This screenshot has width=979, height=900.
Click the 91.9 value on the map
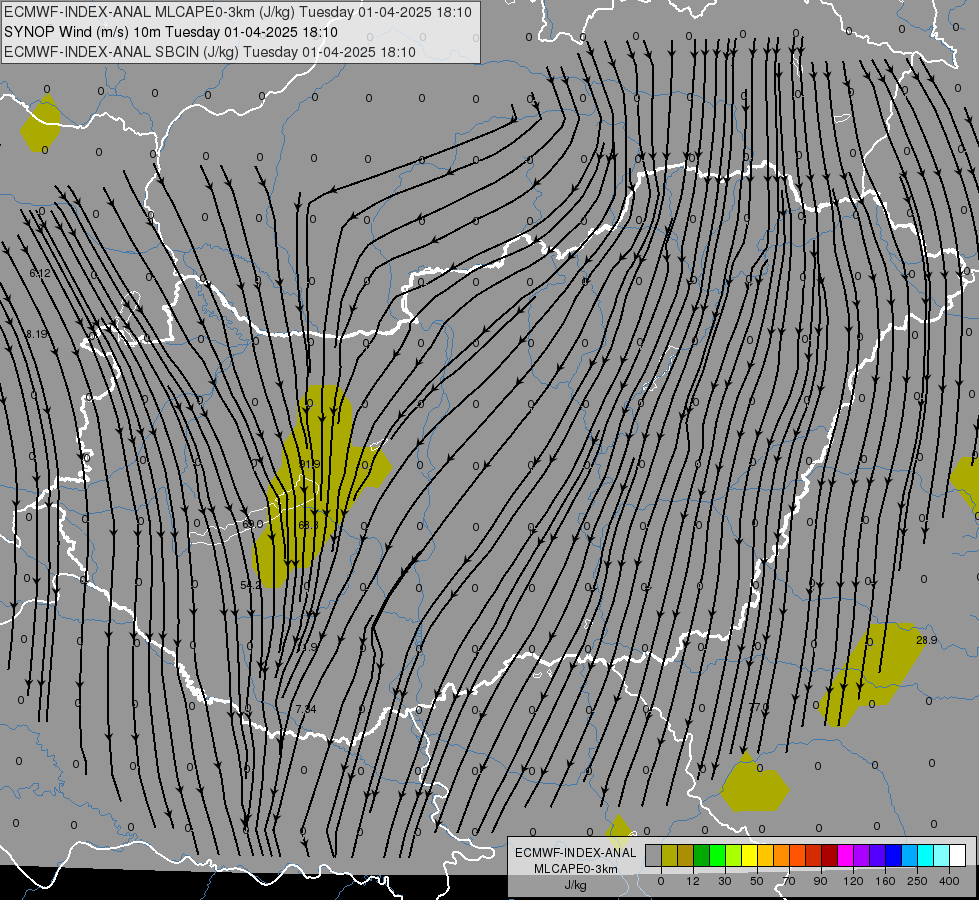310,464
